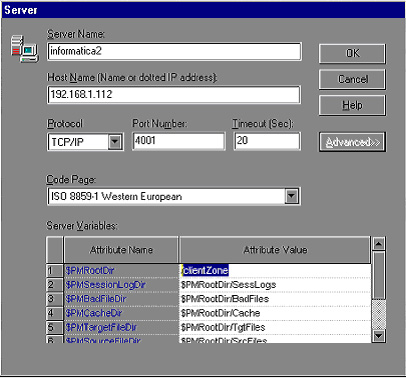
Task: Select row header number 2
Action: (x=54, y=285)
